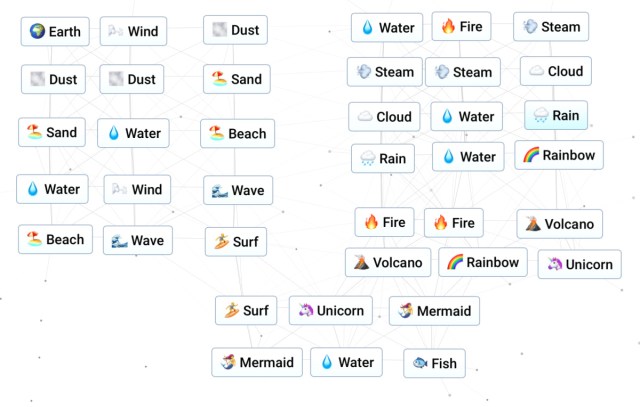Click surfer icon on Surf tile beside Wave
The height and width of the screenshot is (407, 640).
tap(221, 241)
